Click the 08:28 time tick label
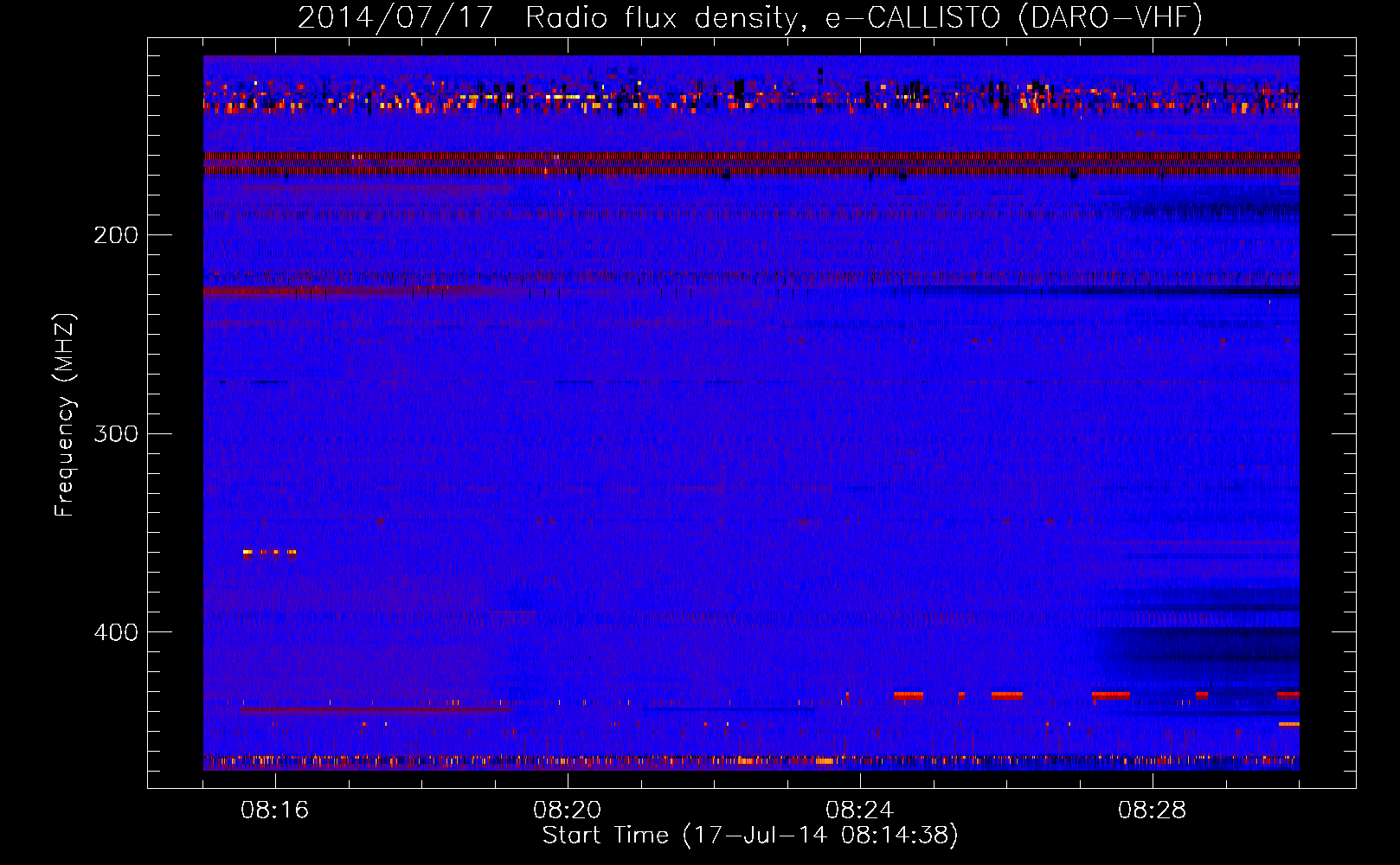This screenshot has height=865, width=1400. coord(1153,811)
